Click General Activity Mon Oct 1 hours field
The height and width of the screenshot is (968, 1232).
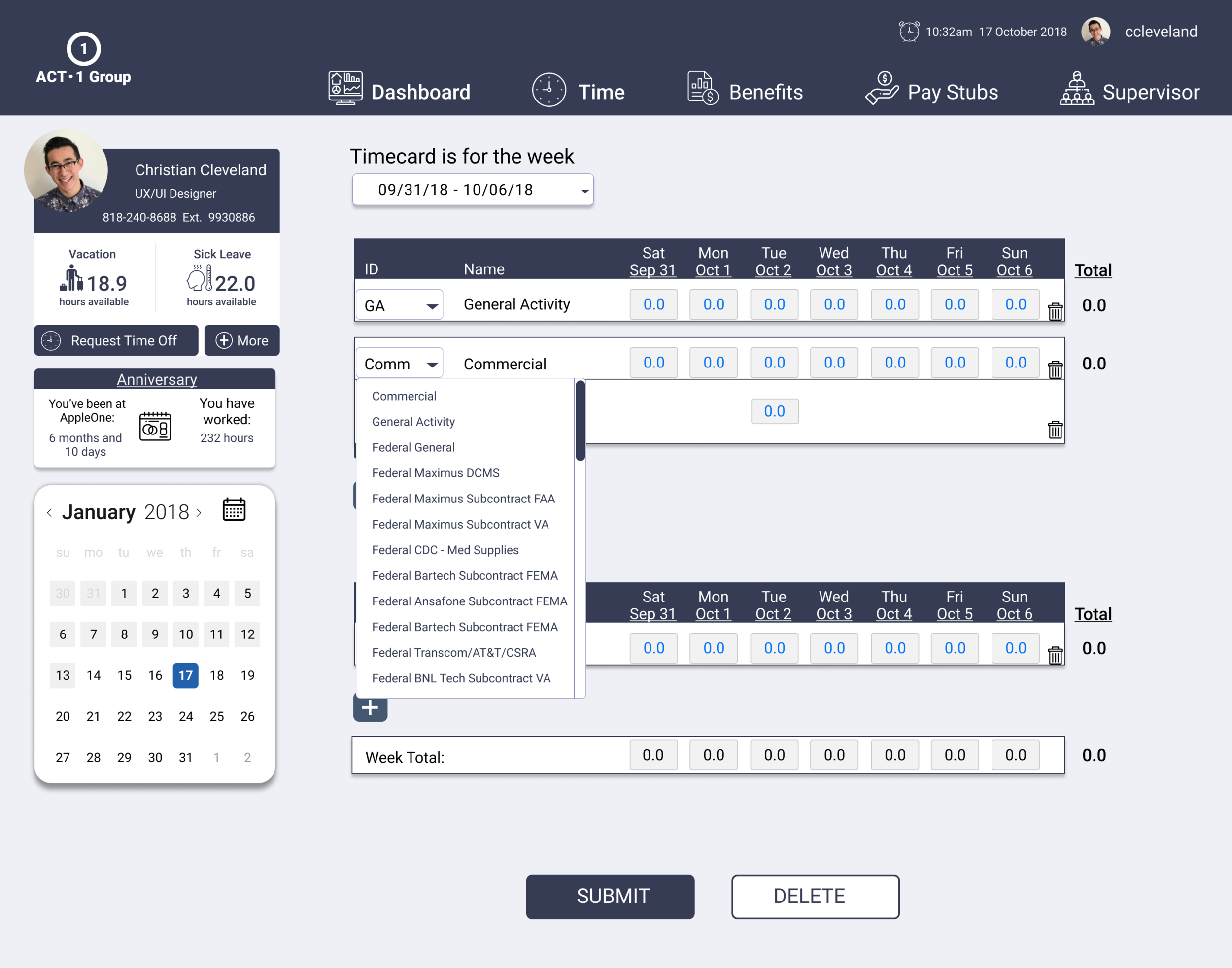pos(713,304)
